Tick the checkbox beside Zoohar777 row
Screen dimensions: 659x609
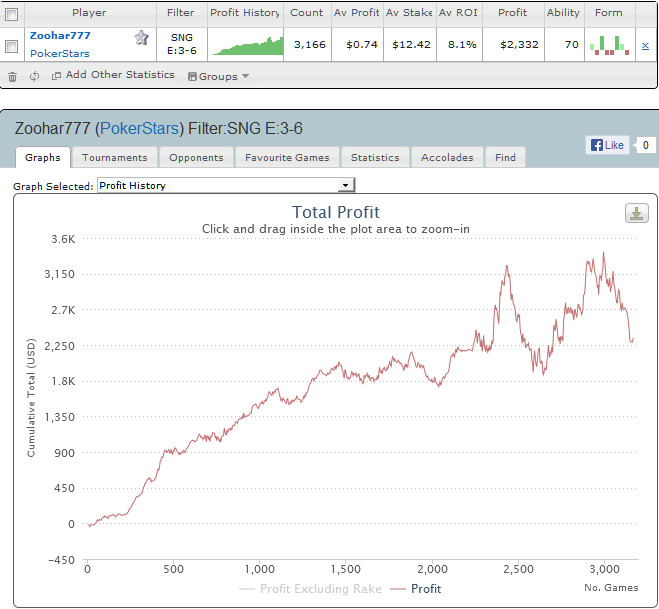point(11,45)
